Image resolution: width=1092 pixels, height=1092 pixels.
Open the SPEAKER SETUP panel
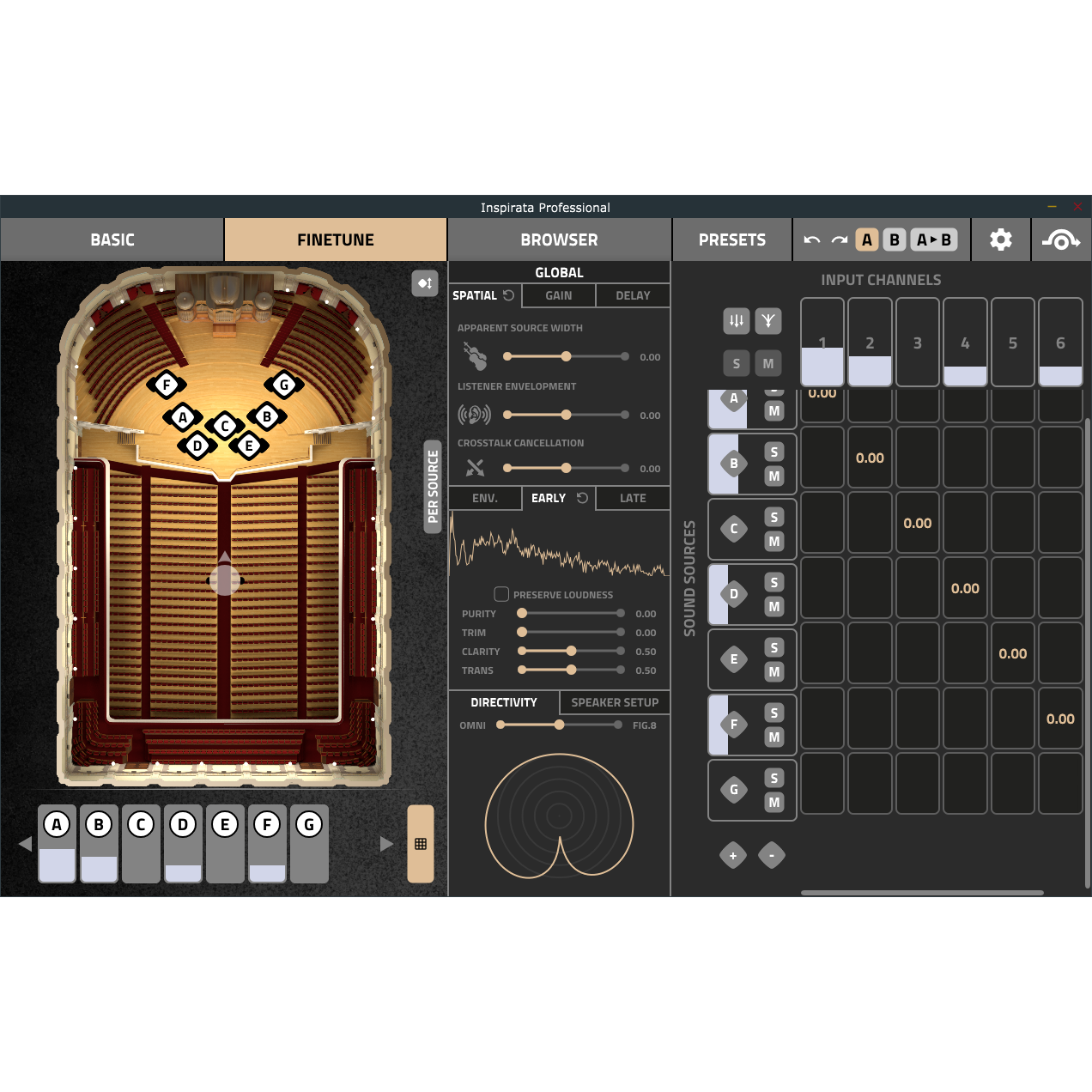coord(615,702)
